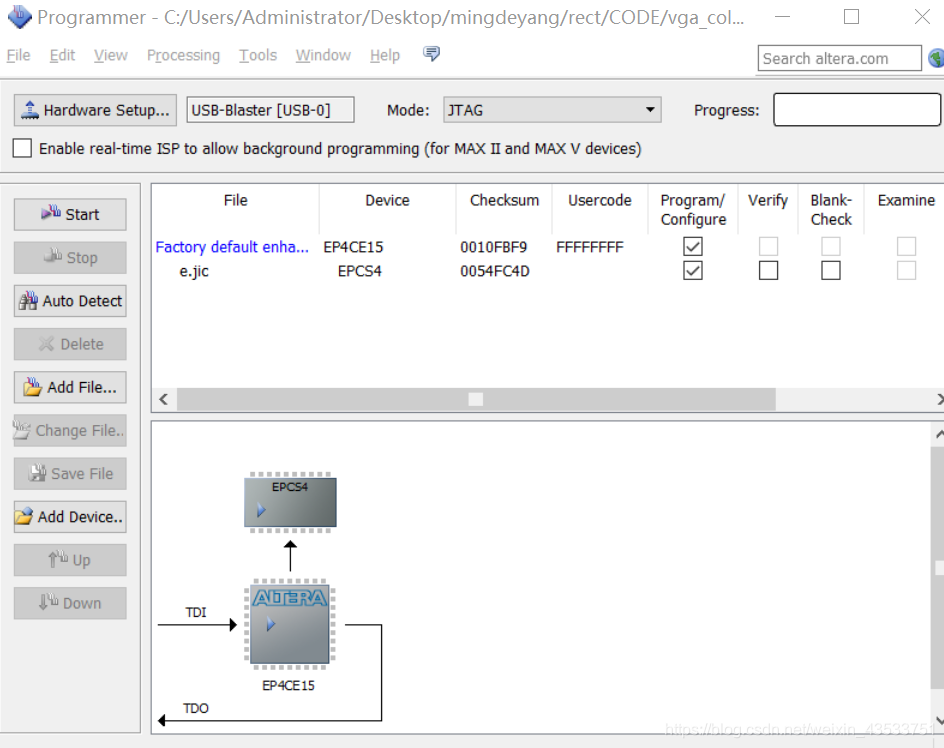Open the Window menu

tap(323, 55)
